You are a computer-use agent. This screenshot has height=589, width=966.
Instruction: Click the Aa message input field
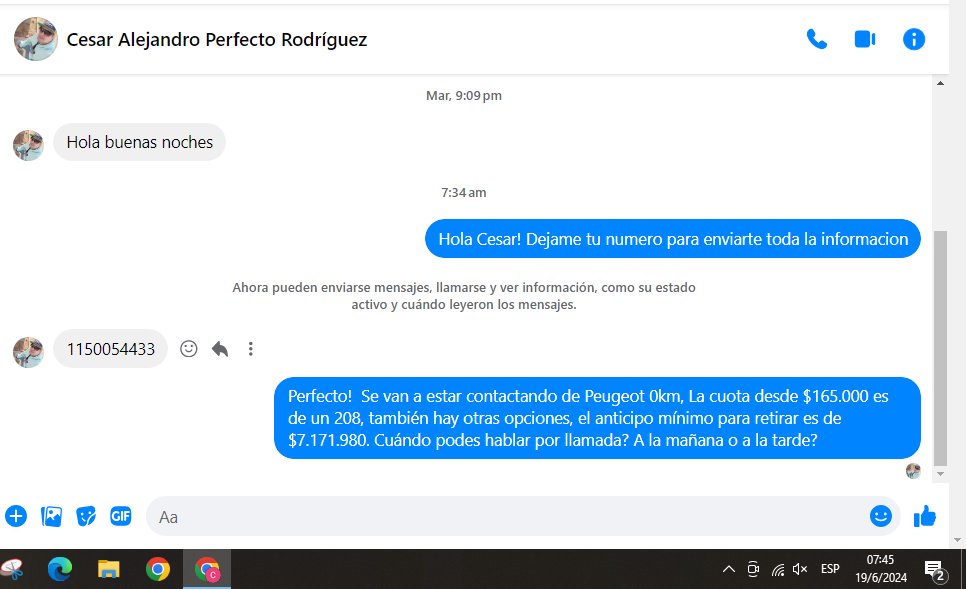[500, 516]
